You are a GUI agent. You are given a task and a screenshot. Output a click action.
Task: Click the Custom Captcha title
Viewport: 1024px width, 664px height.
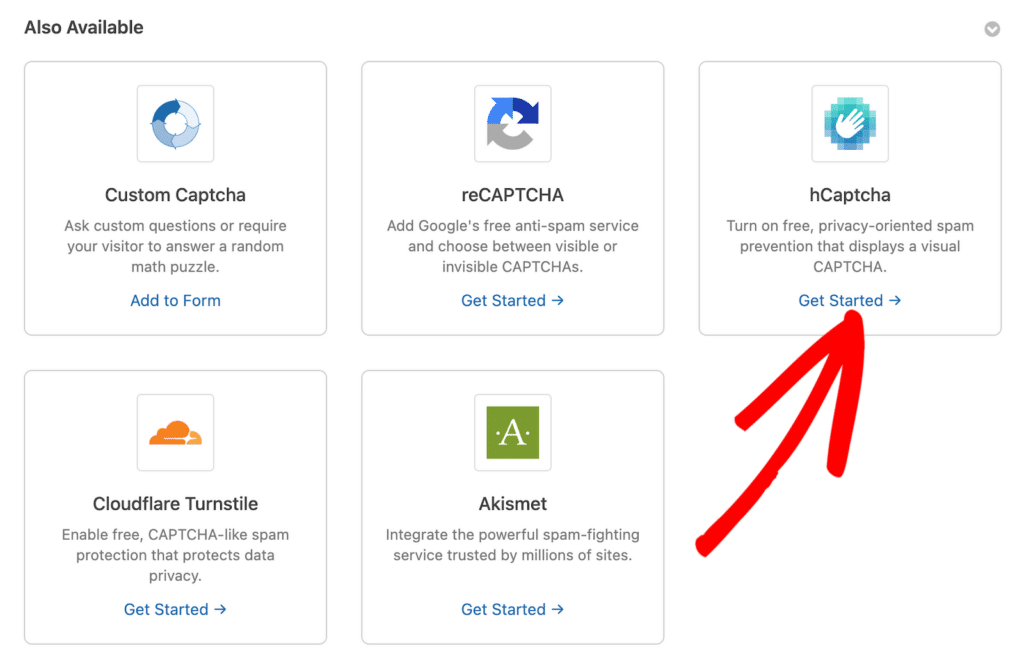175,195
